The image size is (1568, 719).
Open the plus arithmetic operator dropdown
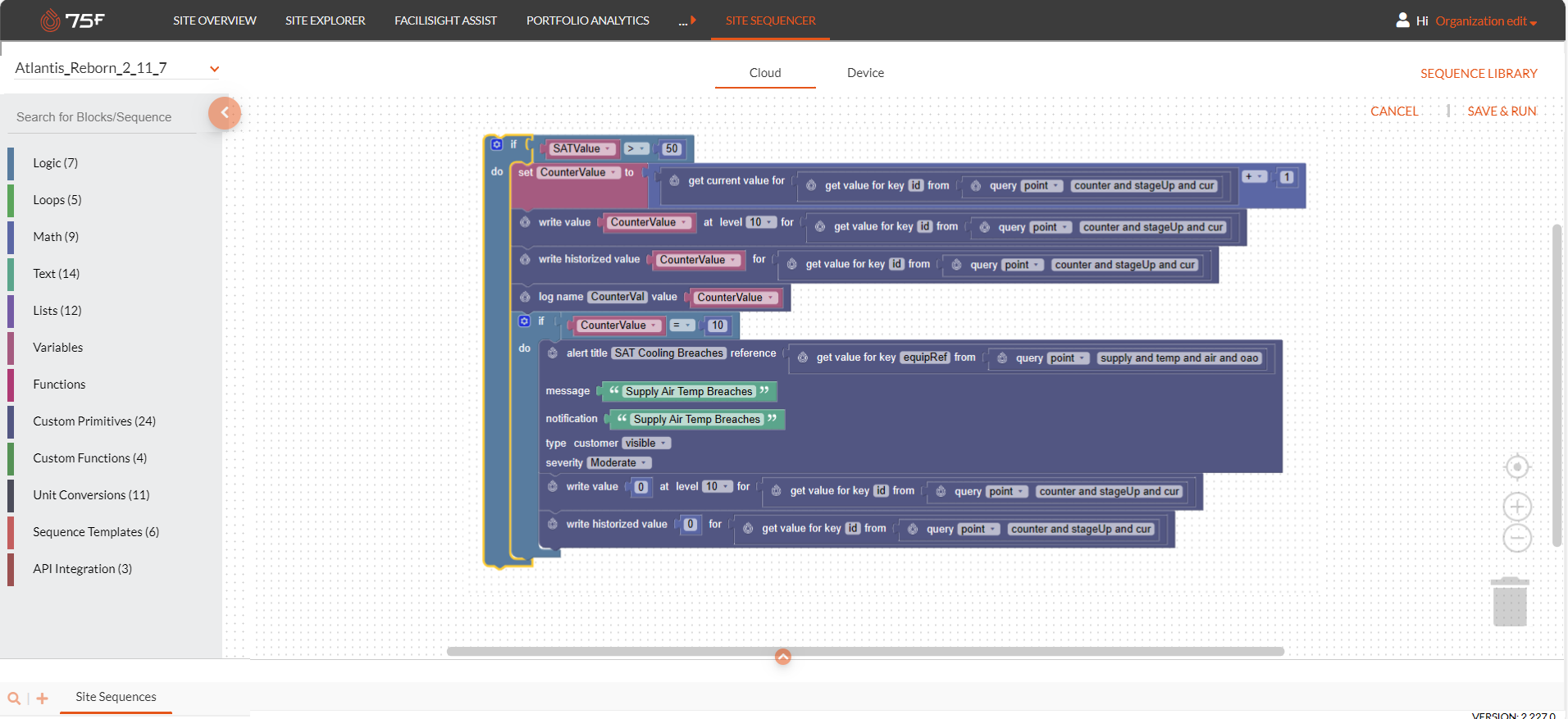(x=1254, y=176)
